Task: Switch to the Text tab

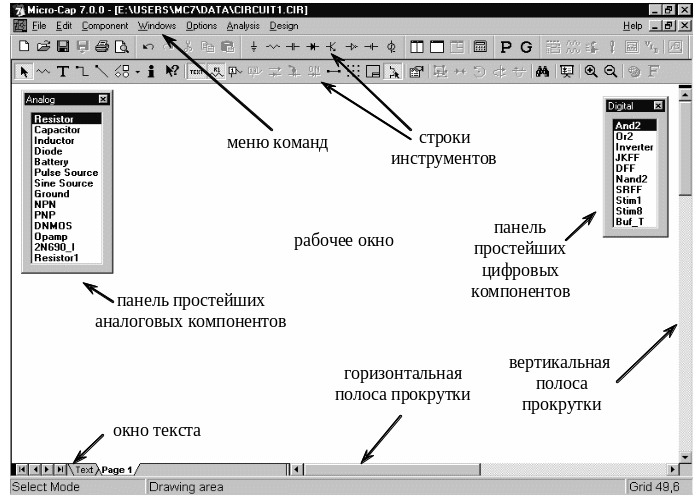Action: coord(84,469)
